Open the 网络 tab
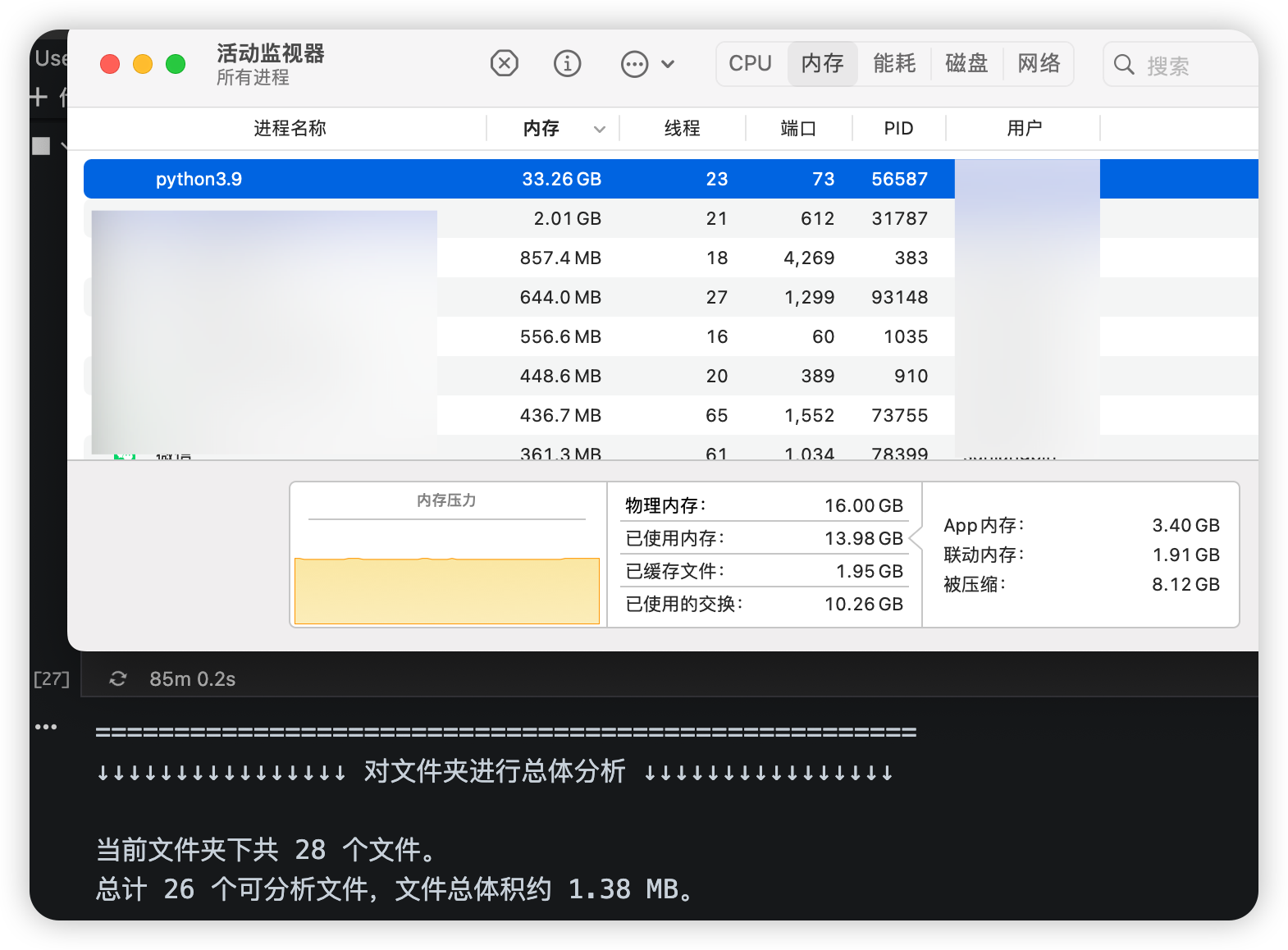The height and width of the screenshot is (950, 1288). click(1039, 63)
